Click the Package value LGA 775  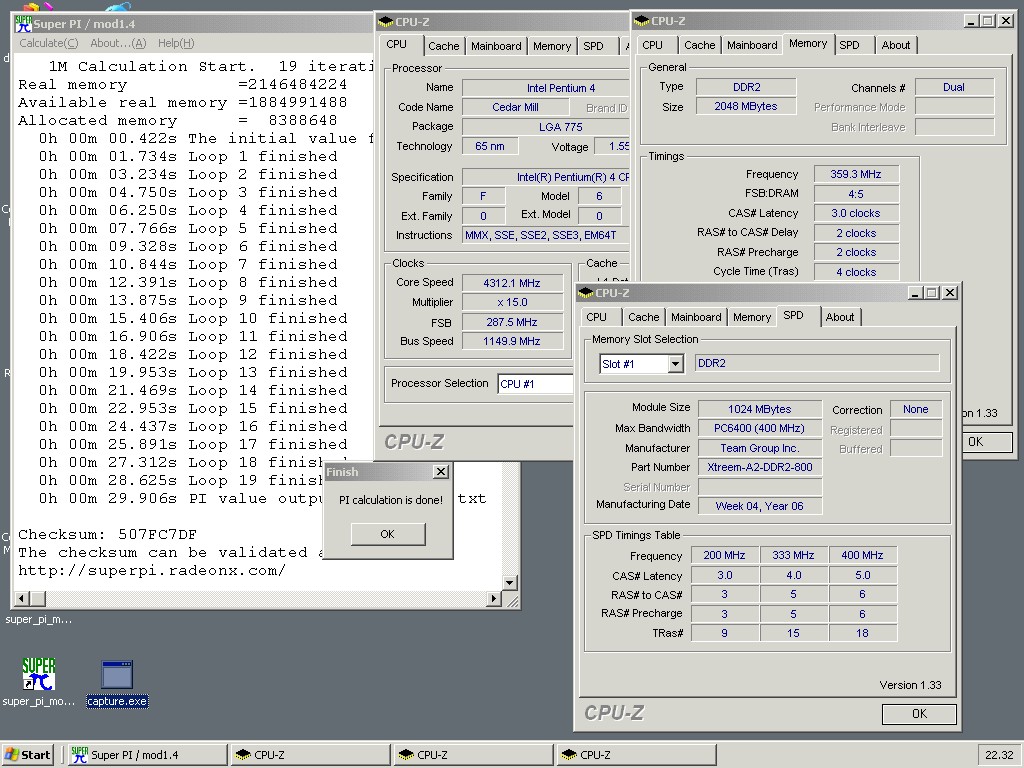click(545, 127)
